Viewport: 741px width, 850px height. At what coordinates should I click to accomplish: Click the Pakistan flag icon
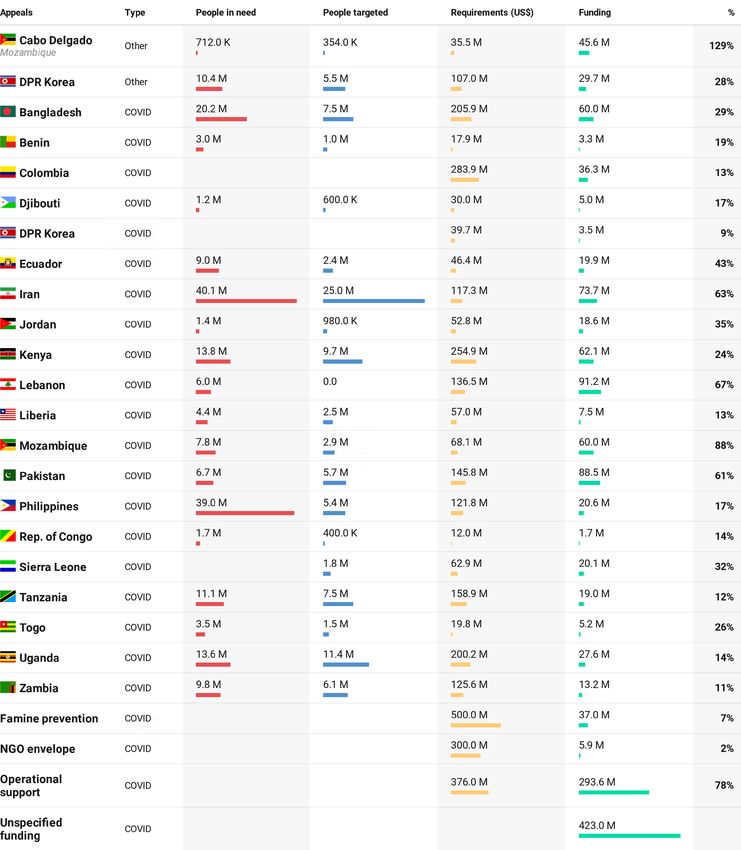tap(9, 475)
